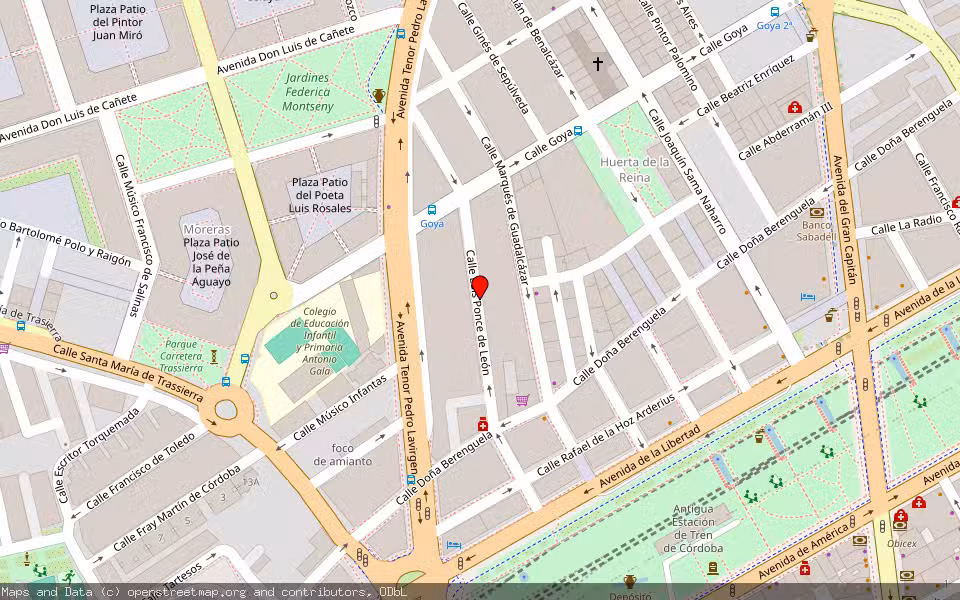
Task: Click the Huerta de la Reina label
Action: pyautogui.click(x=634, y=169)
